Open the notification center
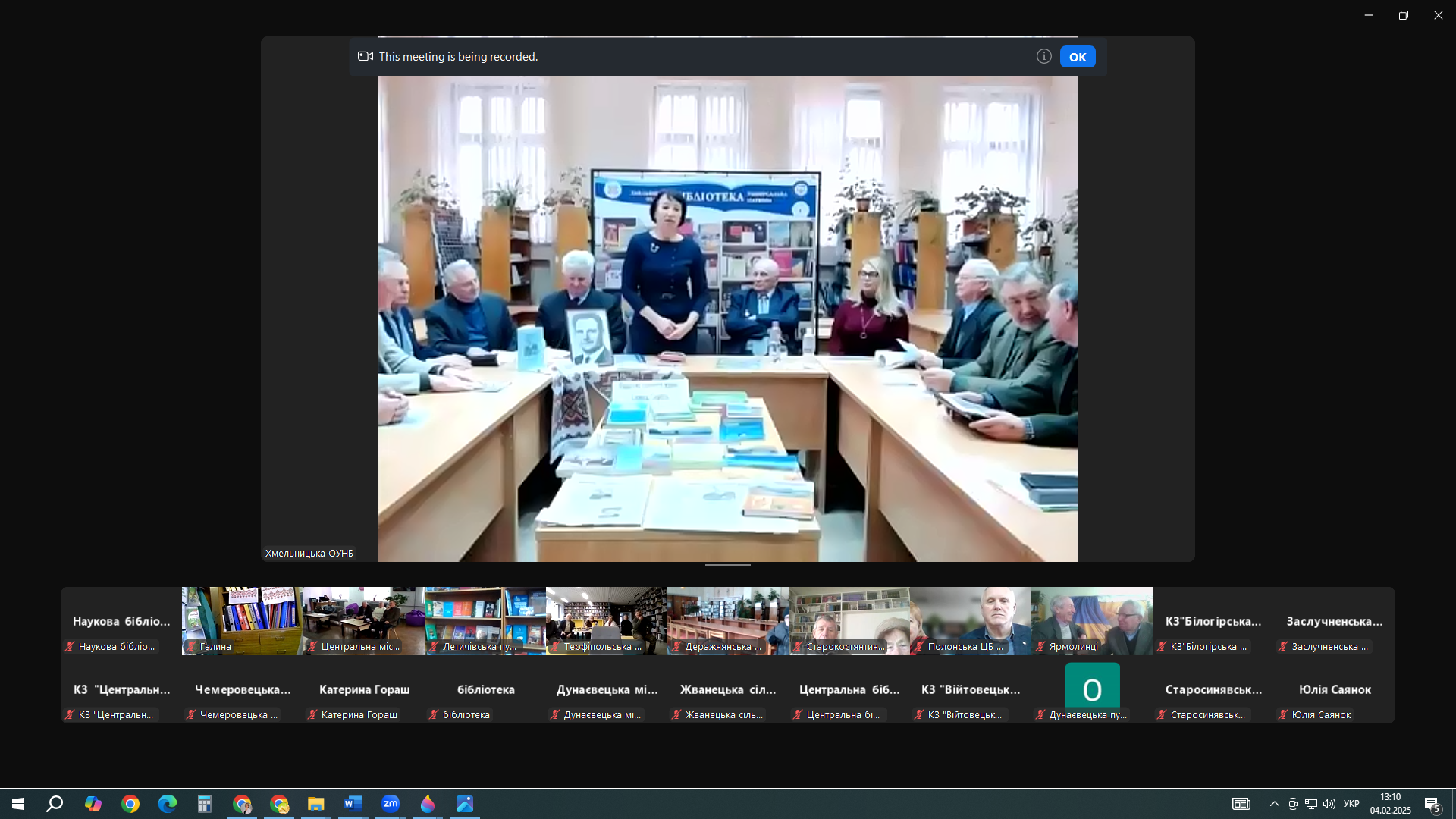Image resolution: width=1456 pixels, height=819 pixels. click(x=1432, y=804)
